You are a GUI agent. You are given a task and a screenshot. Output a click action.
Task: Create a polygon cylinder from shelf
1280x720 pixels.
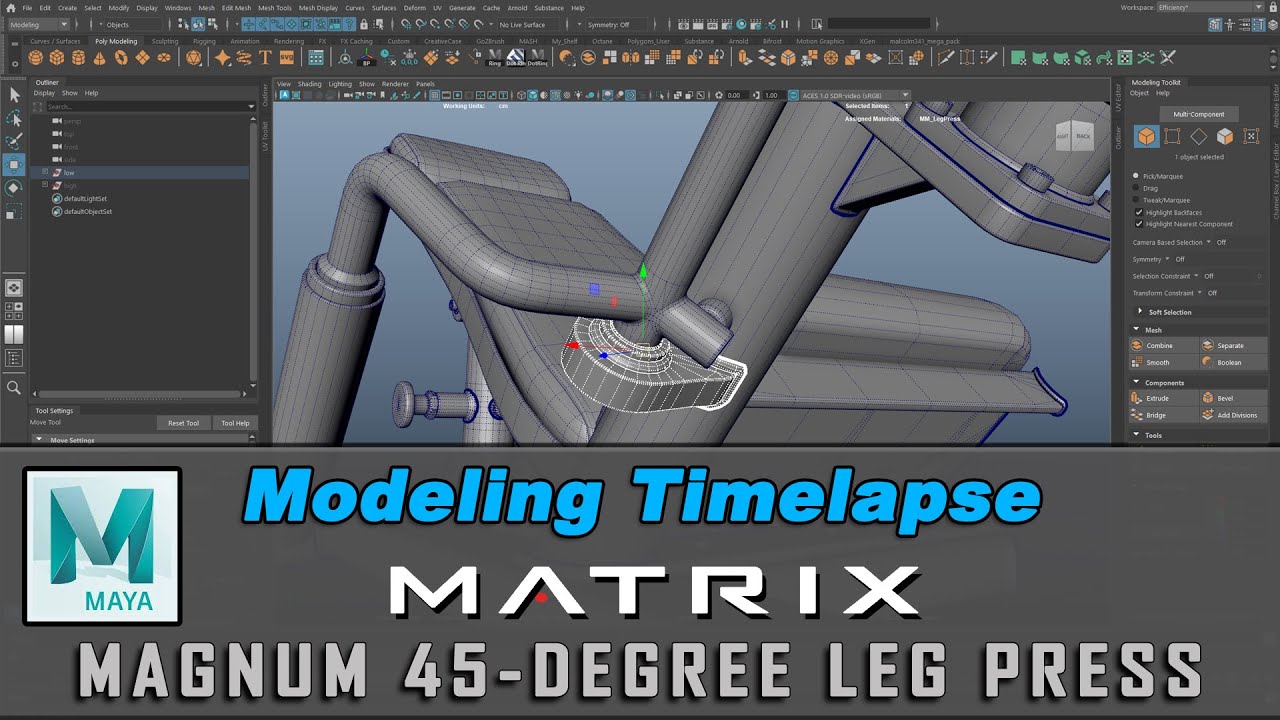[x=78, y=58]
